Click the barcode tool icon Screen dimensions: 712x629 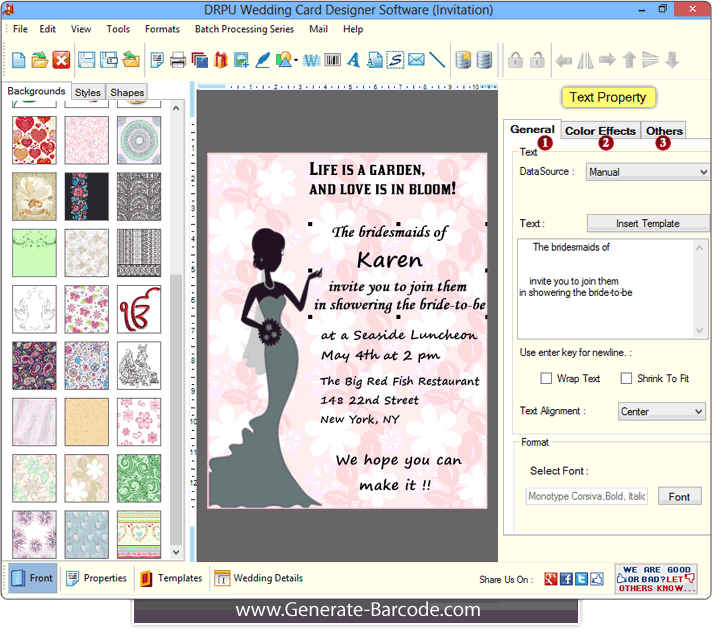coord(332,60)
